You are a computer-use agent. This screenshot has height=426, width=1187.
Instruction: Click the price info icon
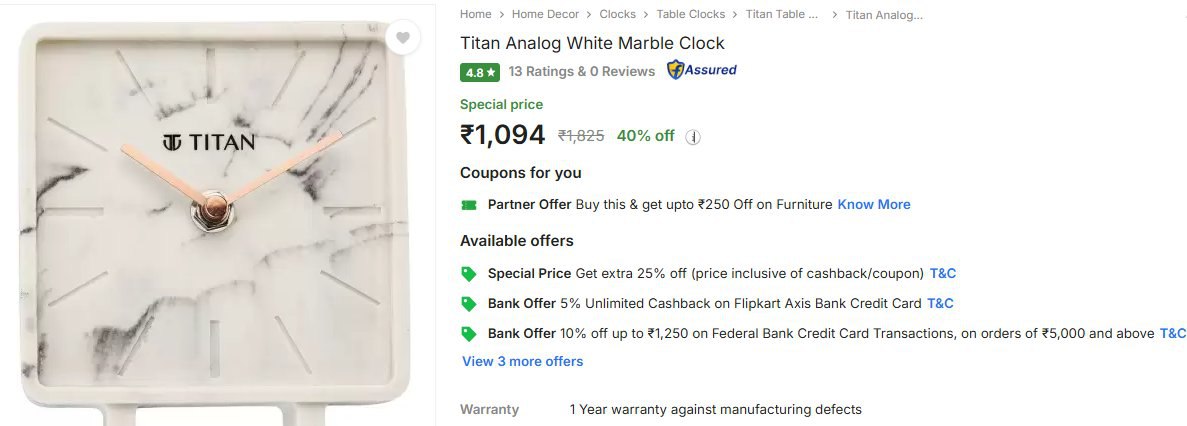pyautogui.click(x=693, y=137)
